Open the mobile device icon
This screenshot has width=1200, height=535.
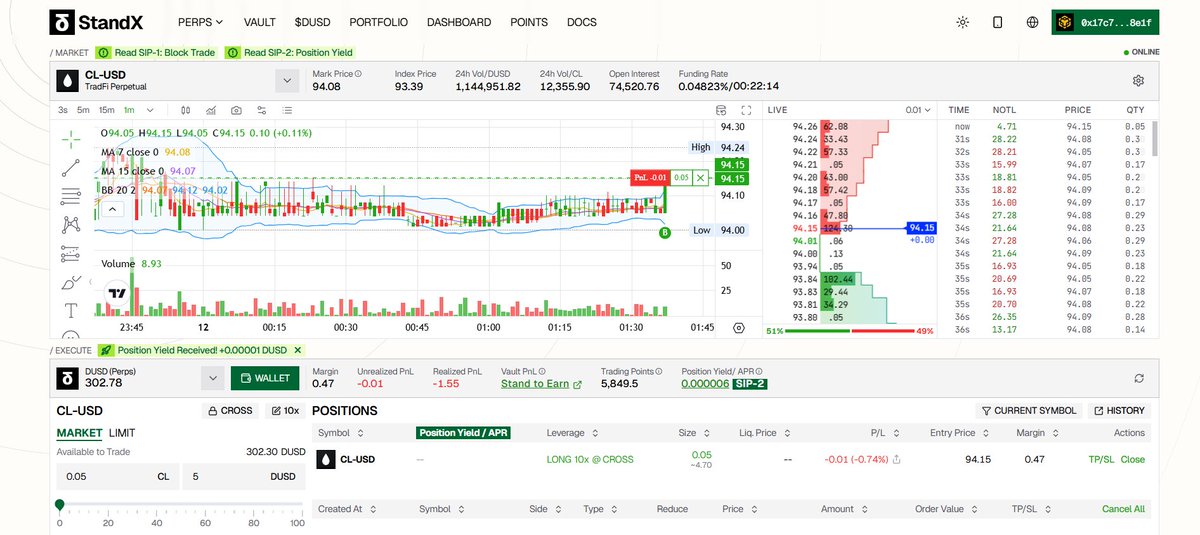pyautogui.click(x=997, y=22)
